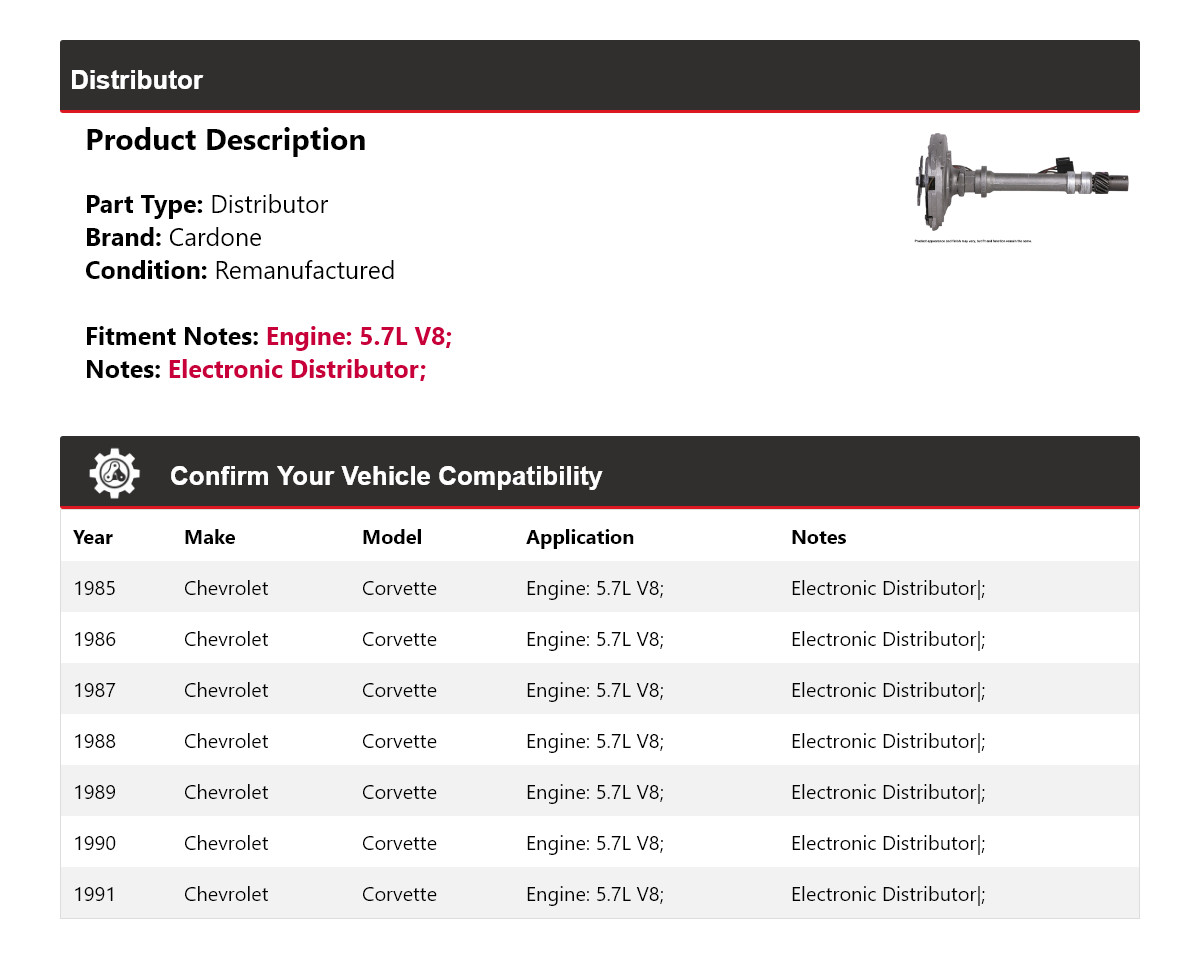Screen dimensions: 1200x959
Task: Click Corvette in the 1987 row
Action: (x=399, y=690)
